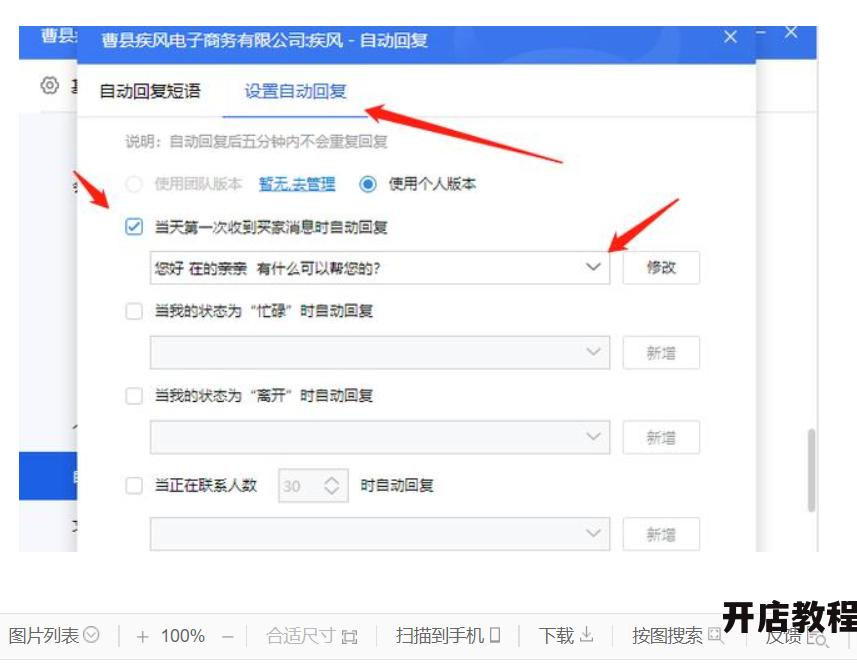Zoom out with the minus icon
Image resolution: width=857 pixels, height=664 pixels.
click(x=228, y=637)
